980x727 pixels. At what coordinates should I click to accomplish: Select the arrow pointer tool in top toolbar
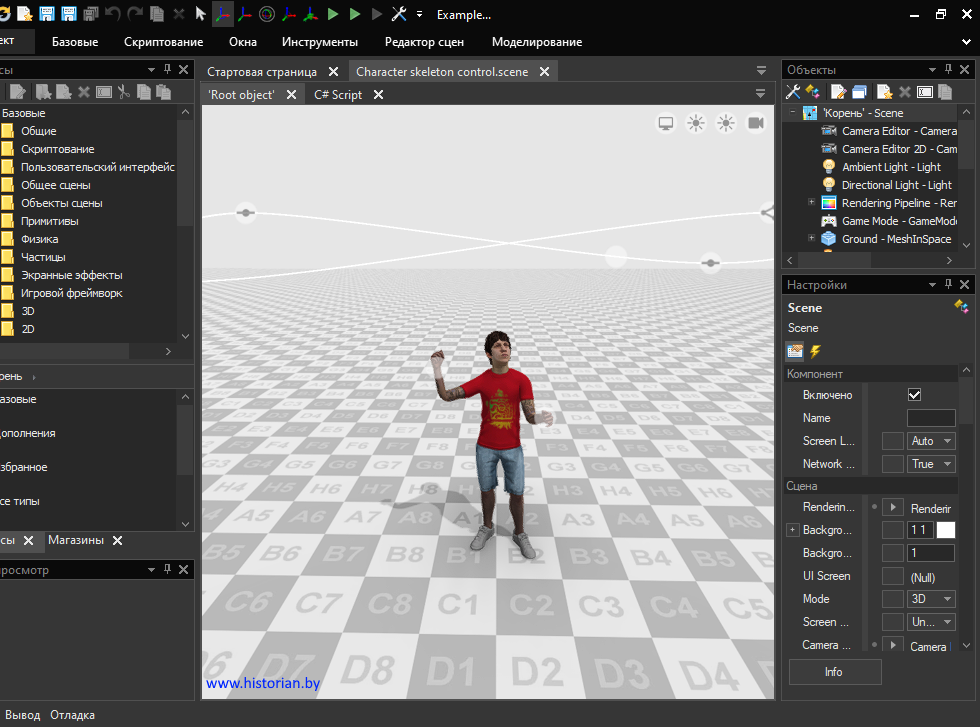tap(201, 14)
